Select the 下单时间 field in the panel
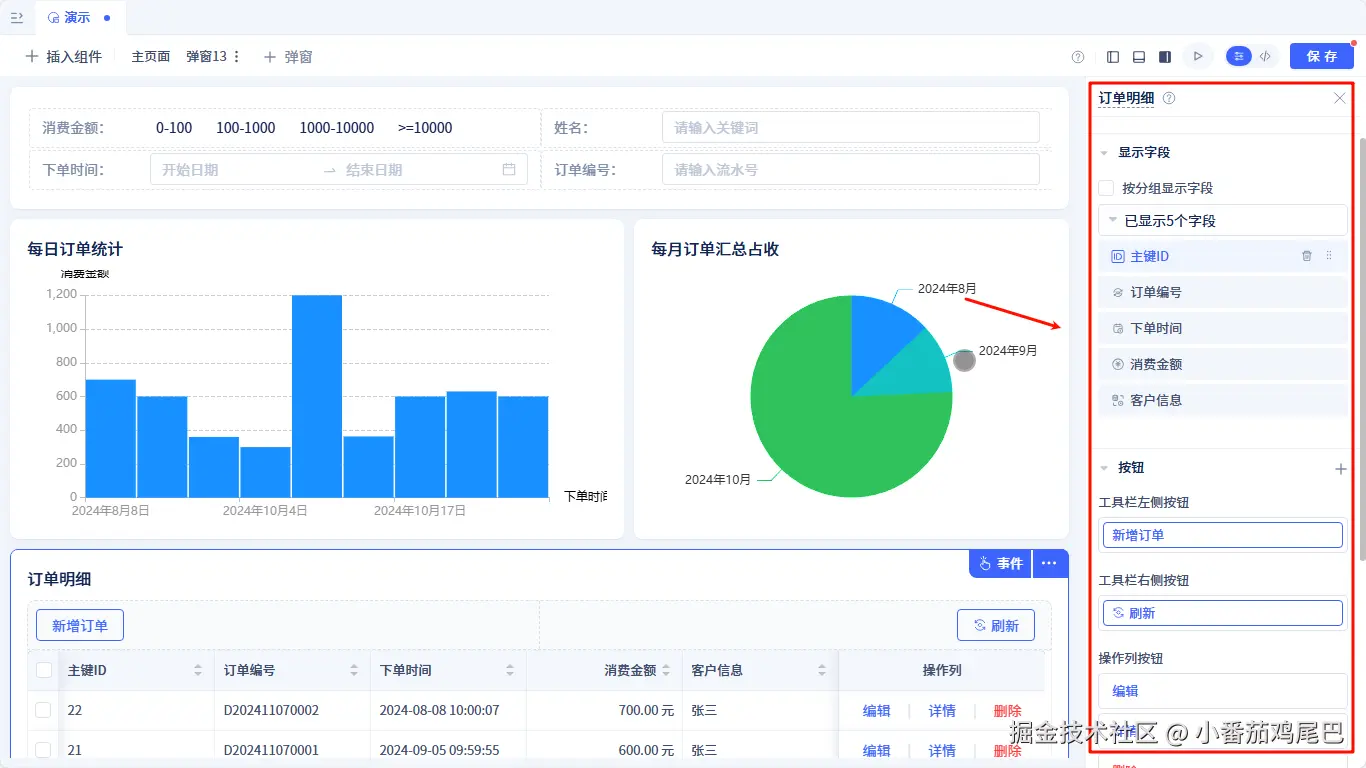Image resolution: width=1366 pixels, height=768 pixels. (x=1222, y=328)
